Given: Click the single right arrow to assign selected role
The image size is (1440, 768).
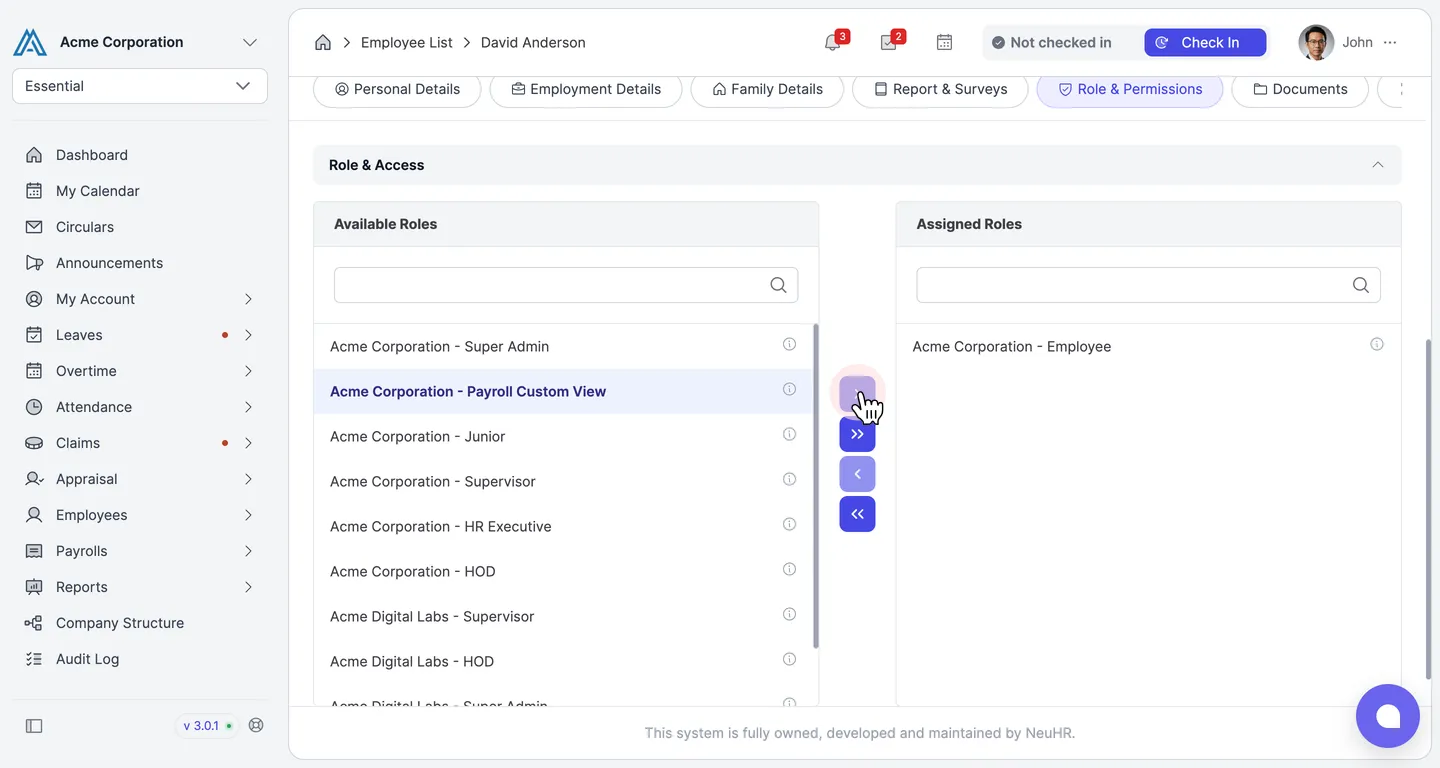Looking at the screenshot, I should point(857,394).
